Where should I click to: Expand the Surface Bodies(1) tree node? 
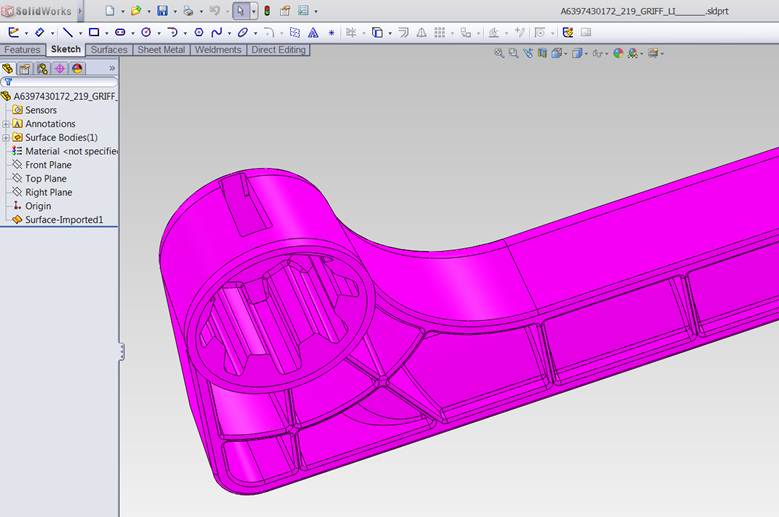pos(6,137)
